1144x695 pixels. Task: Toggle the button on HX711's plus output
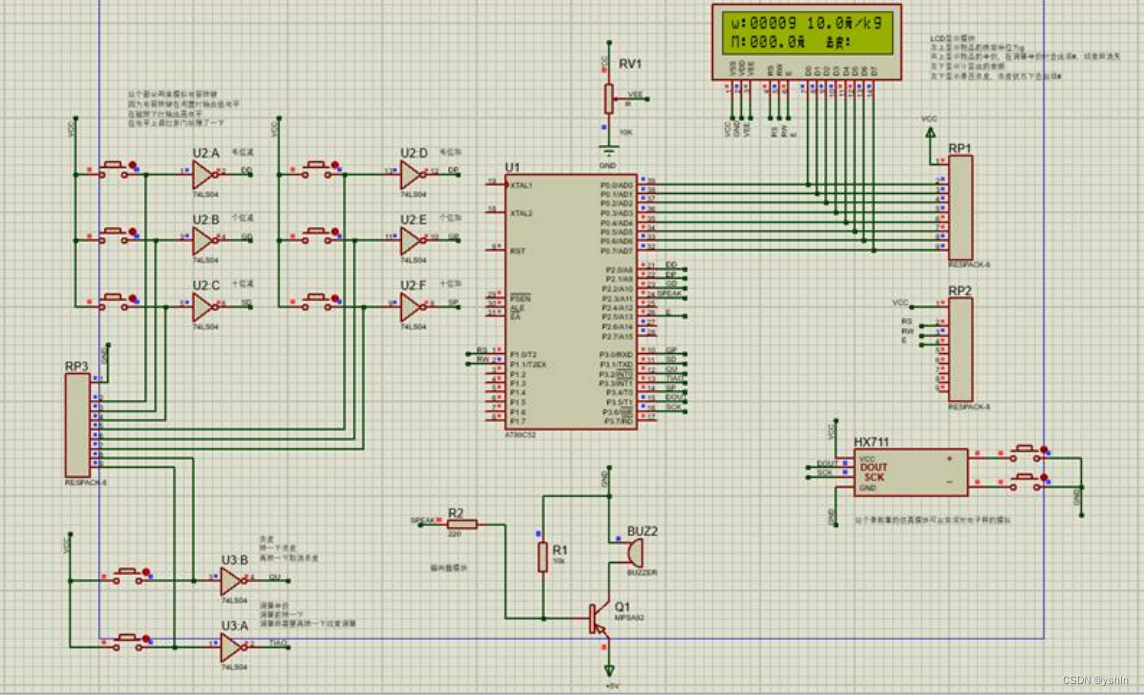tap(1027, 454)
